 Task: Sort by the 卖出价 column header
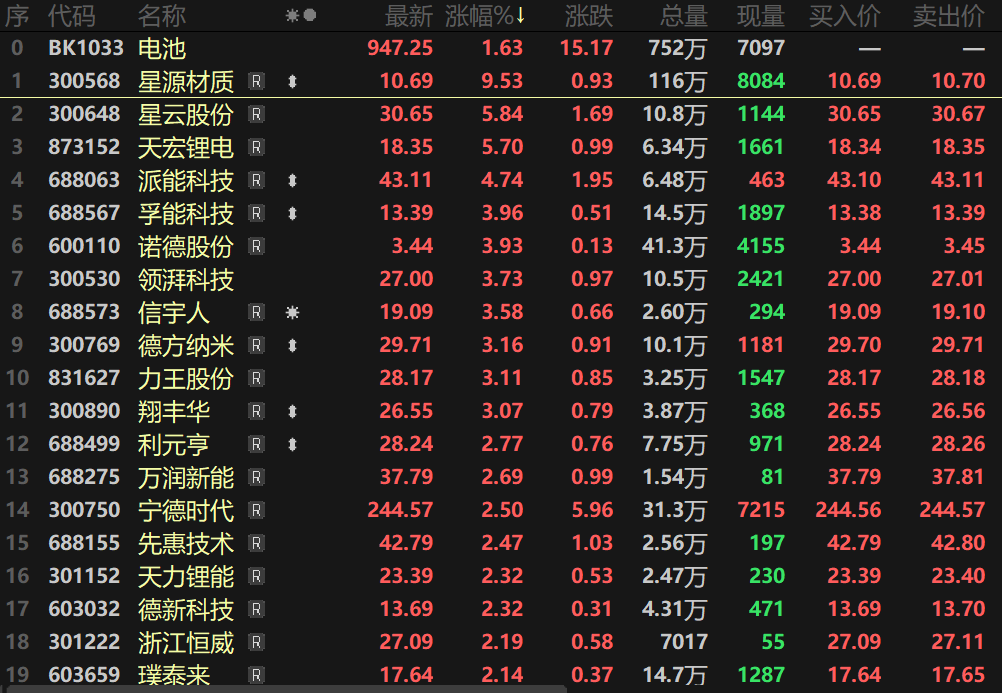tap(949, 16)
